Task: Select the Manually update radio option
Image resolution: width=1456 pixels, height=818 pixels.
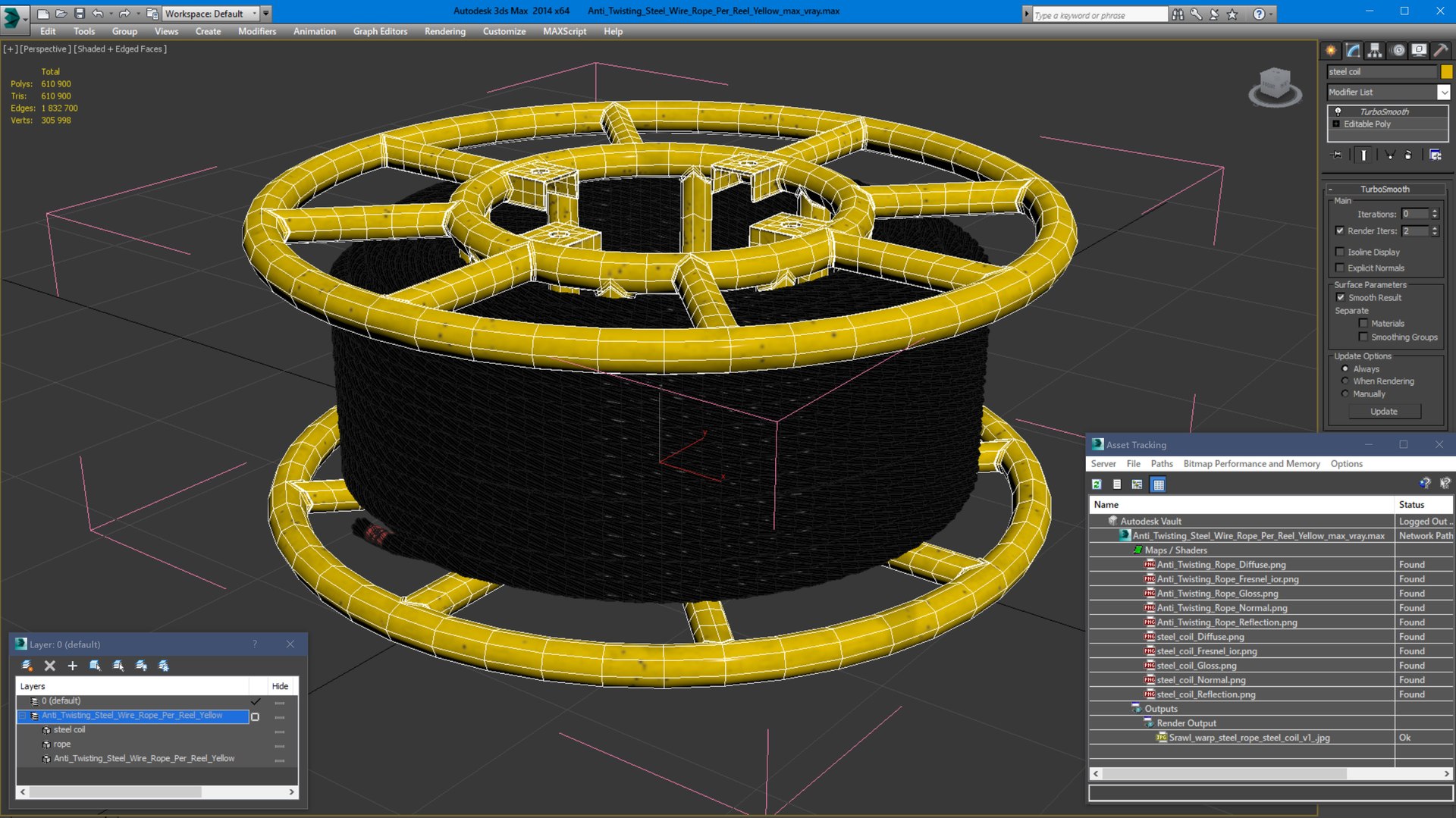Action: click(x=1345, y=394)
